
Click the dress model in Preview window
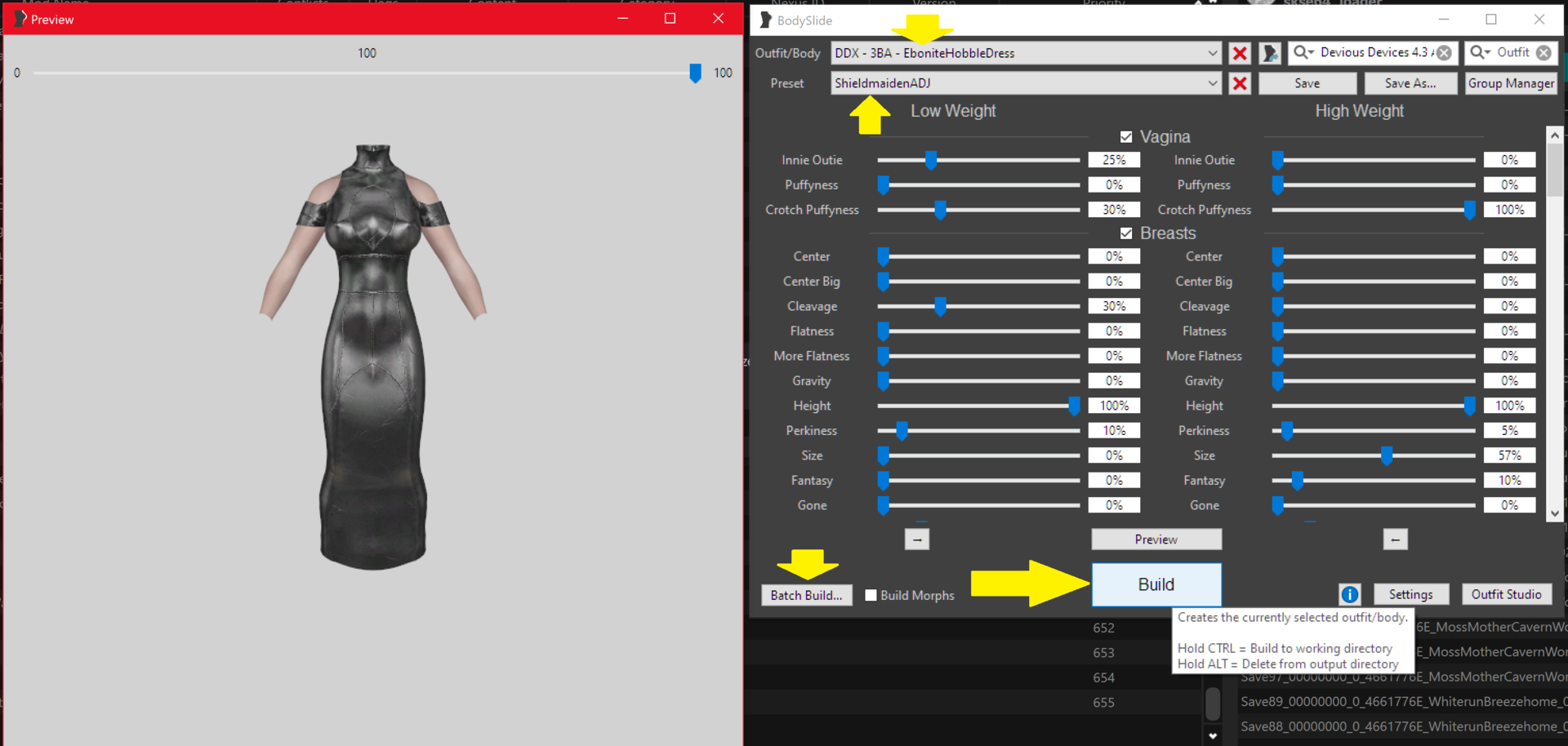tap(373, 357)
